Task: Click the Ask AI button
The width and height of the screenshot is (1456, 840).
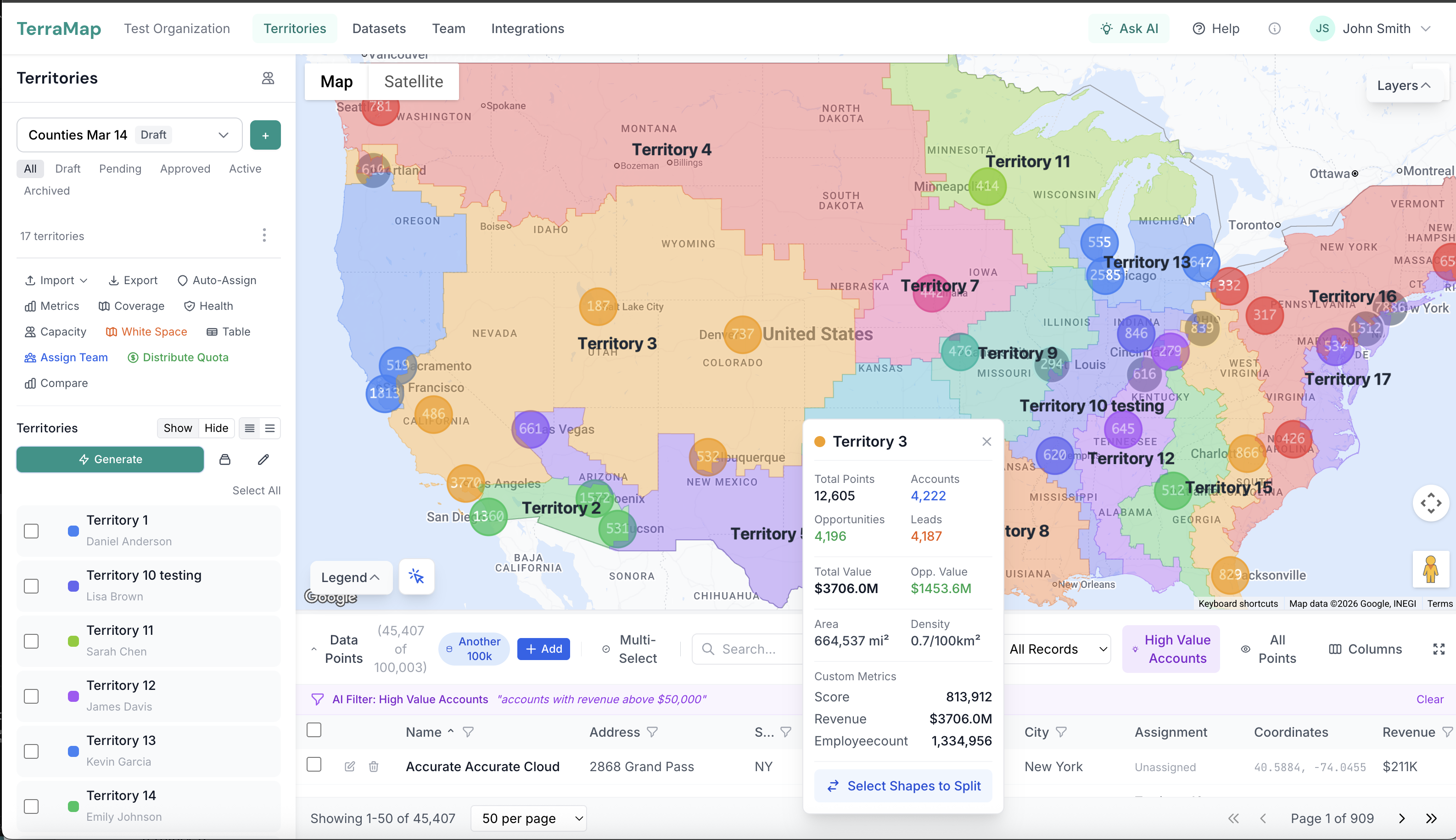Action: (x=1129, y=28)
